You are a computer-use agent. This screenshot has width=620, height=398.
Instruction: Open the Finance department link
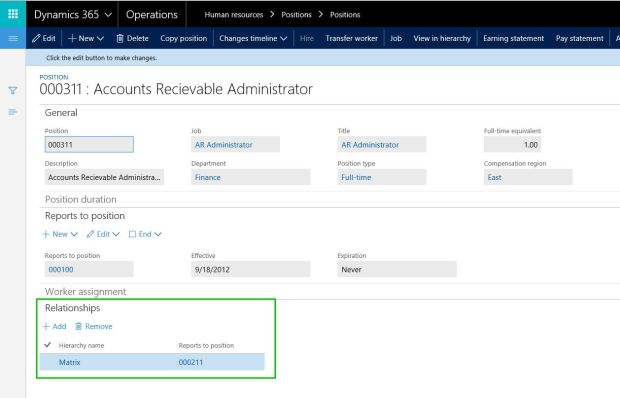pos(208,177)
